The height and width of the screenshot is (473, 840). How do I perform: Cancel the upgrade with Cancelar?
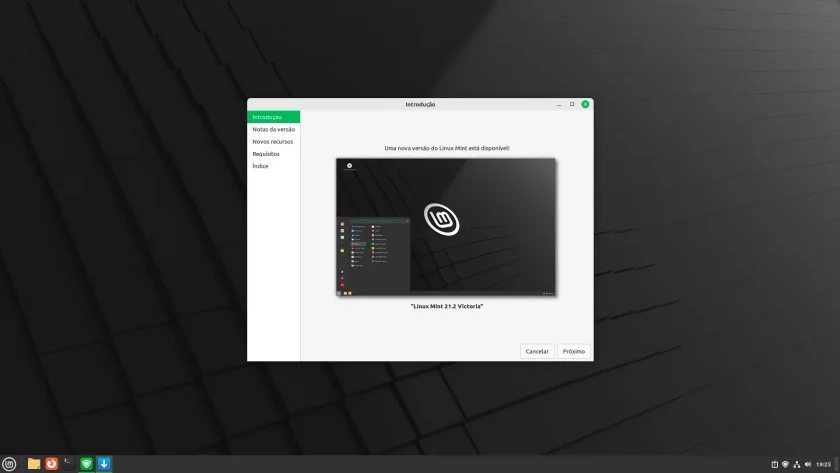(537, 351)
